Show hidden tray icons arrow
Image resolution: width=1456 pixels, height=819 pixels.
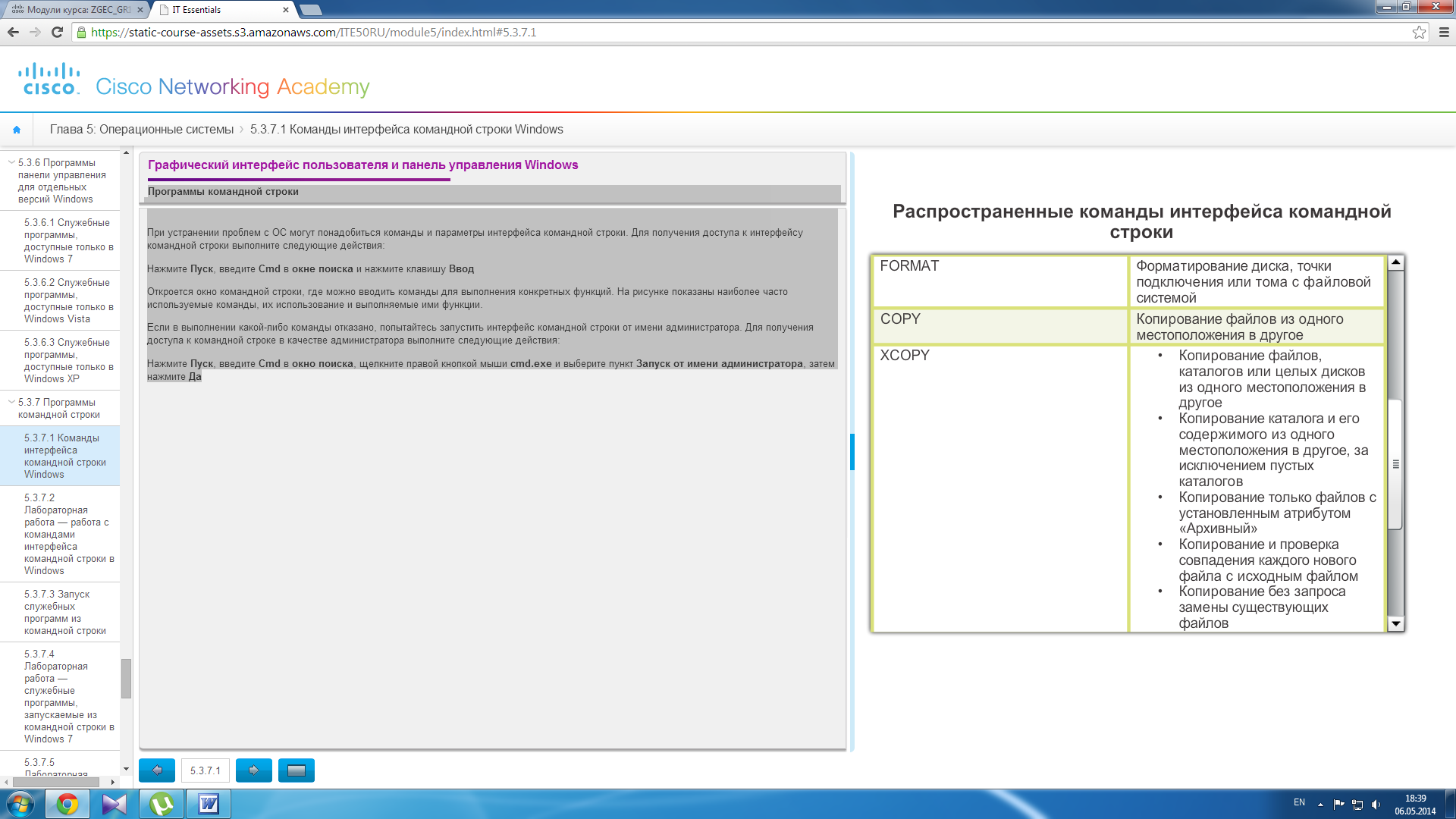1320,805
